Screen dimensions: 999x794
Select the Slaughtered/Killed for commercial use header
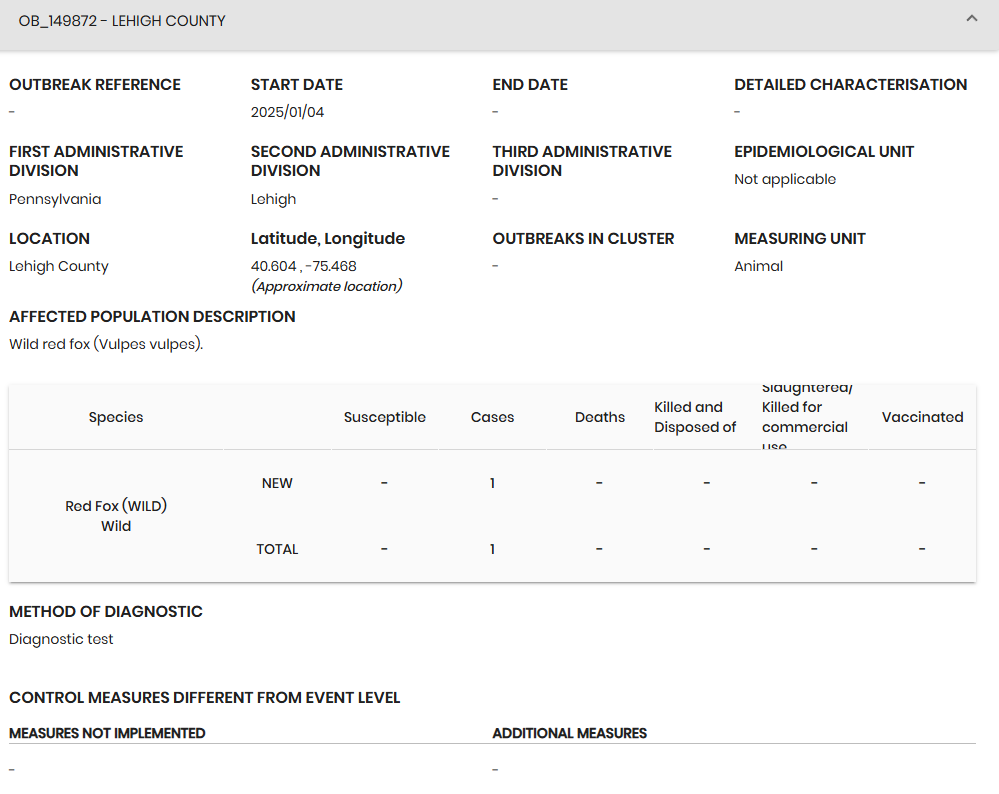pyautogui.click(x=805, y=417)
